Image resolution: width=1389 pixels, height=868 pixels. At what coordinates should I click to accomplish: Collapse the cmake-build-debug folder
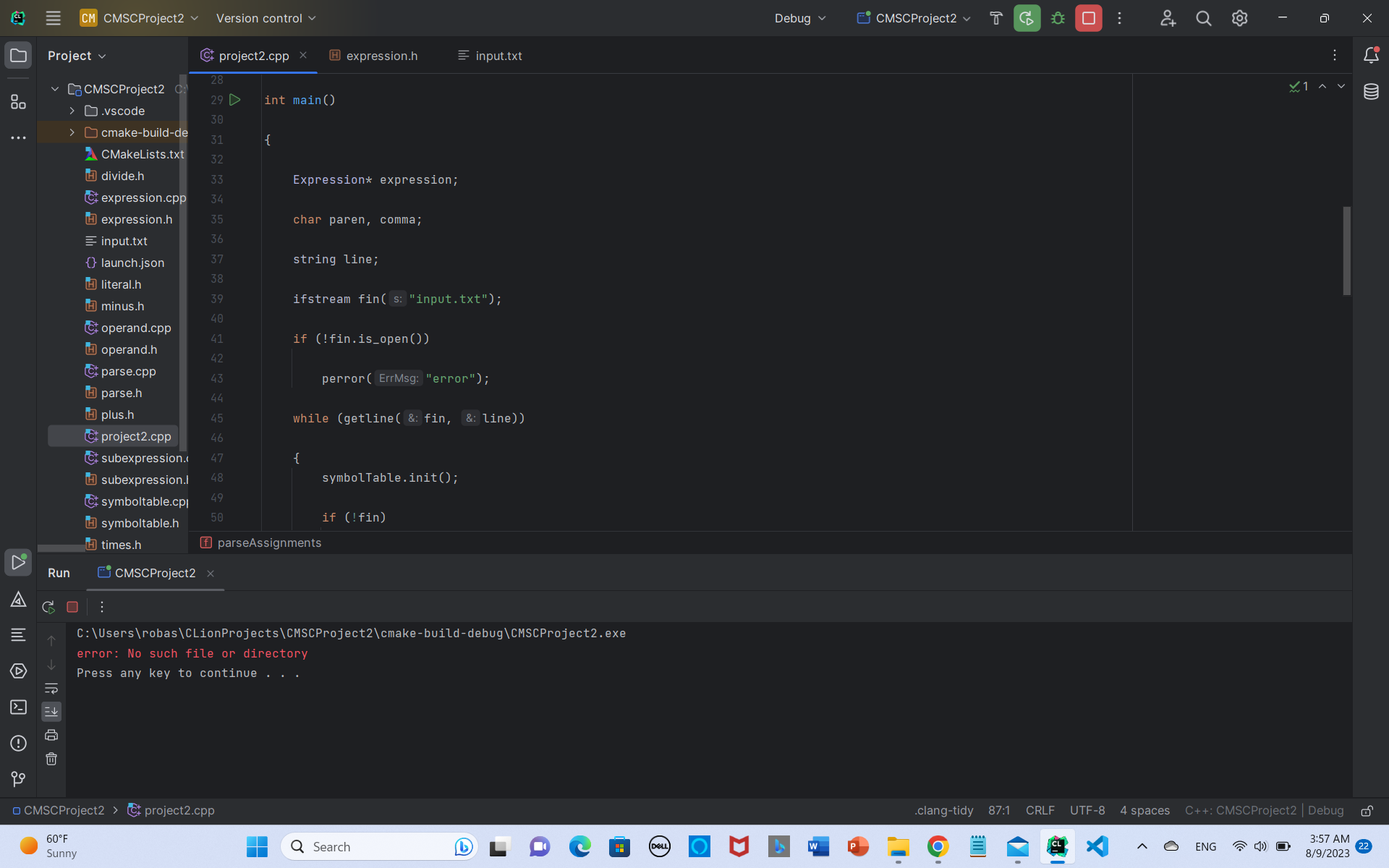72,132
